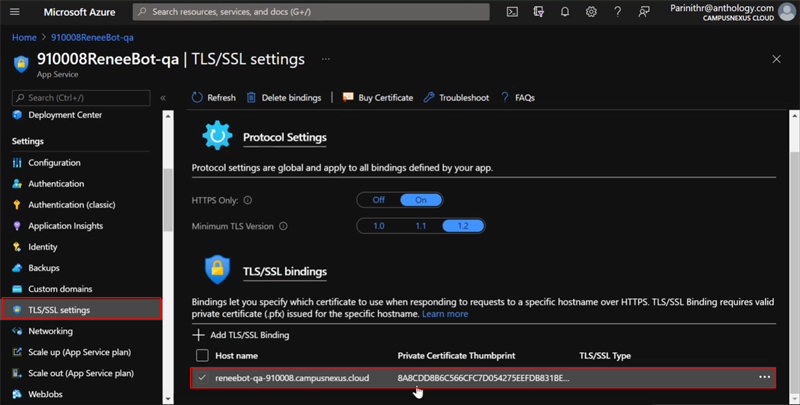Click TLS/SSL Type column header
Screen dimensions: 800x405
tap(605, 356)
